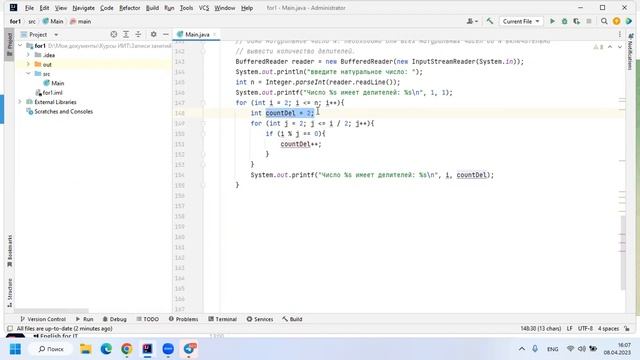640x360 pixels.
Task: Open File Explorer from taskbar
Action: click(86, 349)
